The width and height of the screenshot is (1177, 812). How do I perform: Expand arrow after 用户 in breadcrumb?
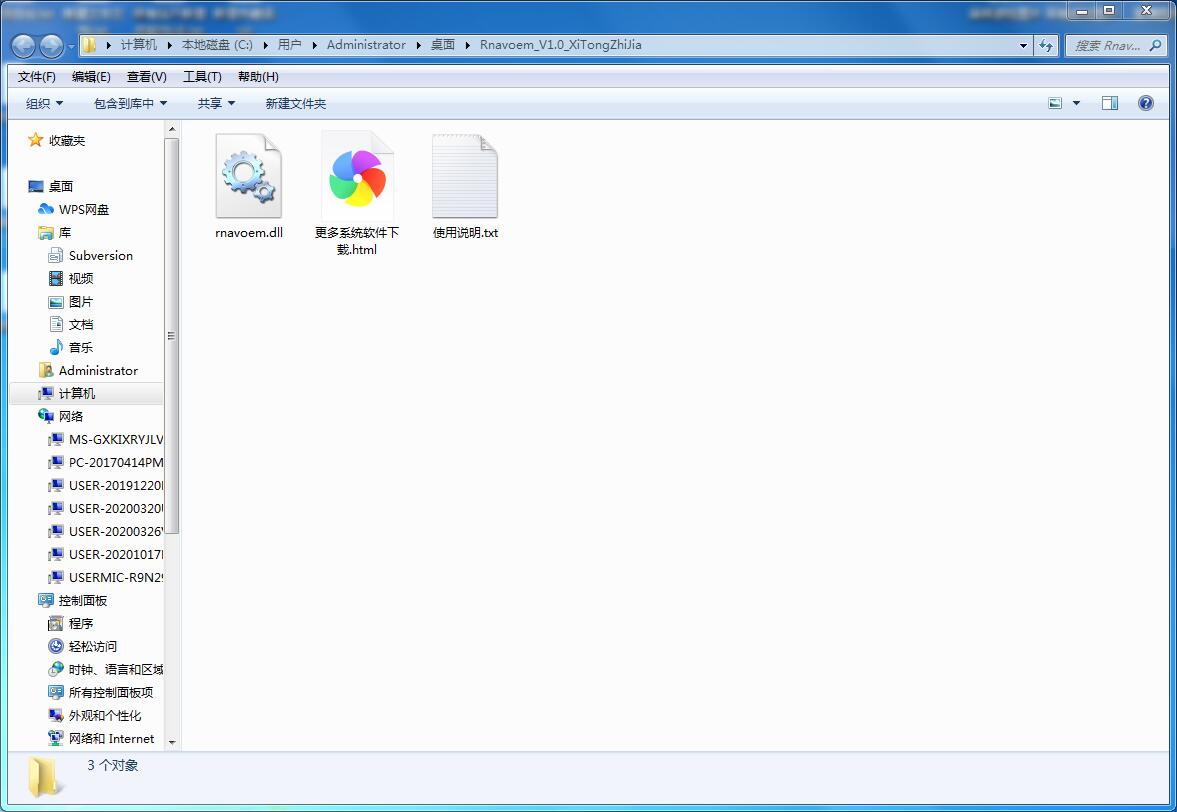[x=315, y=45]
